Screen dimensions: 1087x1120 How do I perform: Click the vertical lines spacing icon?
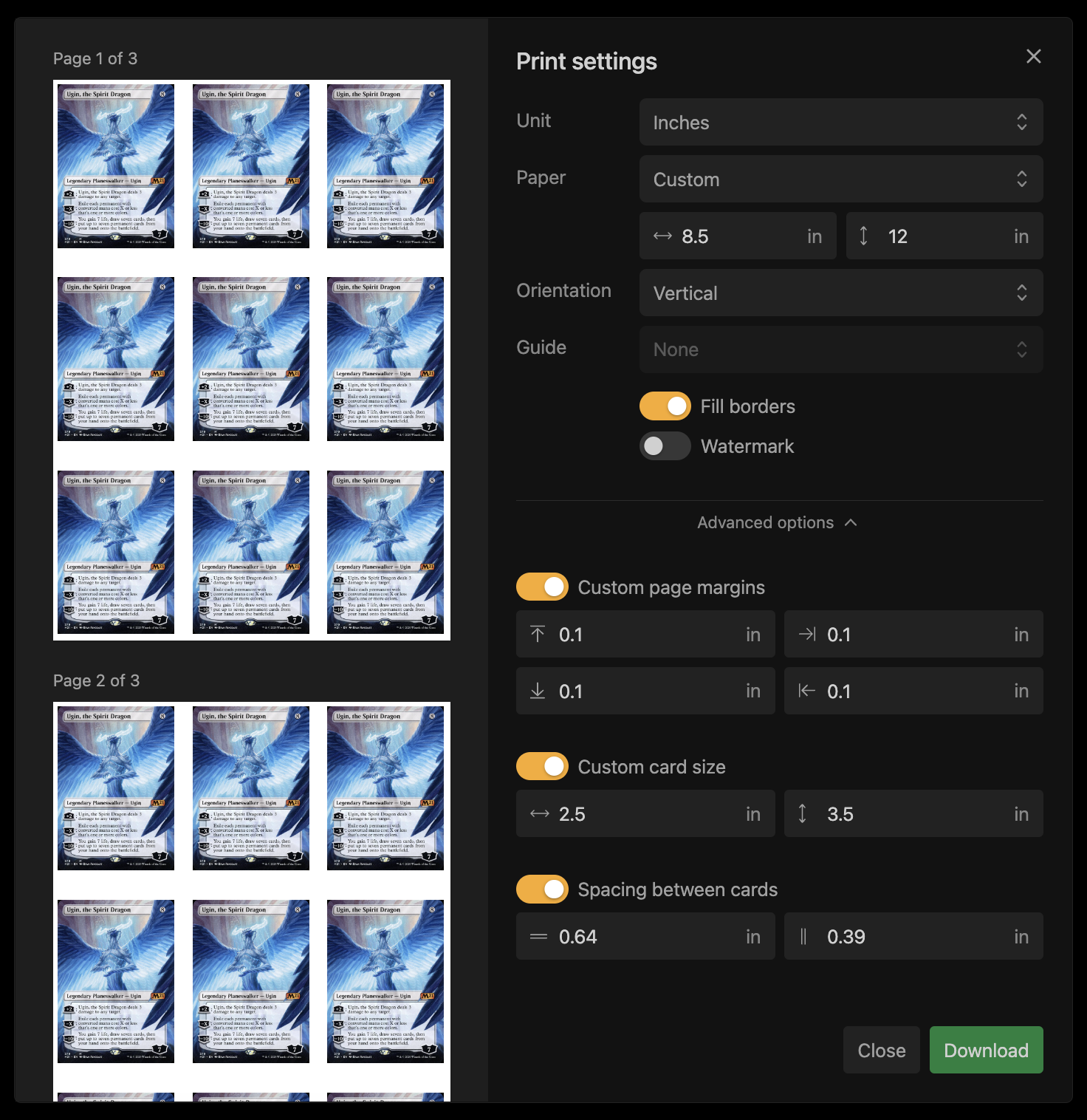pos(803,936)
